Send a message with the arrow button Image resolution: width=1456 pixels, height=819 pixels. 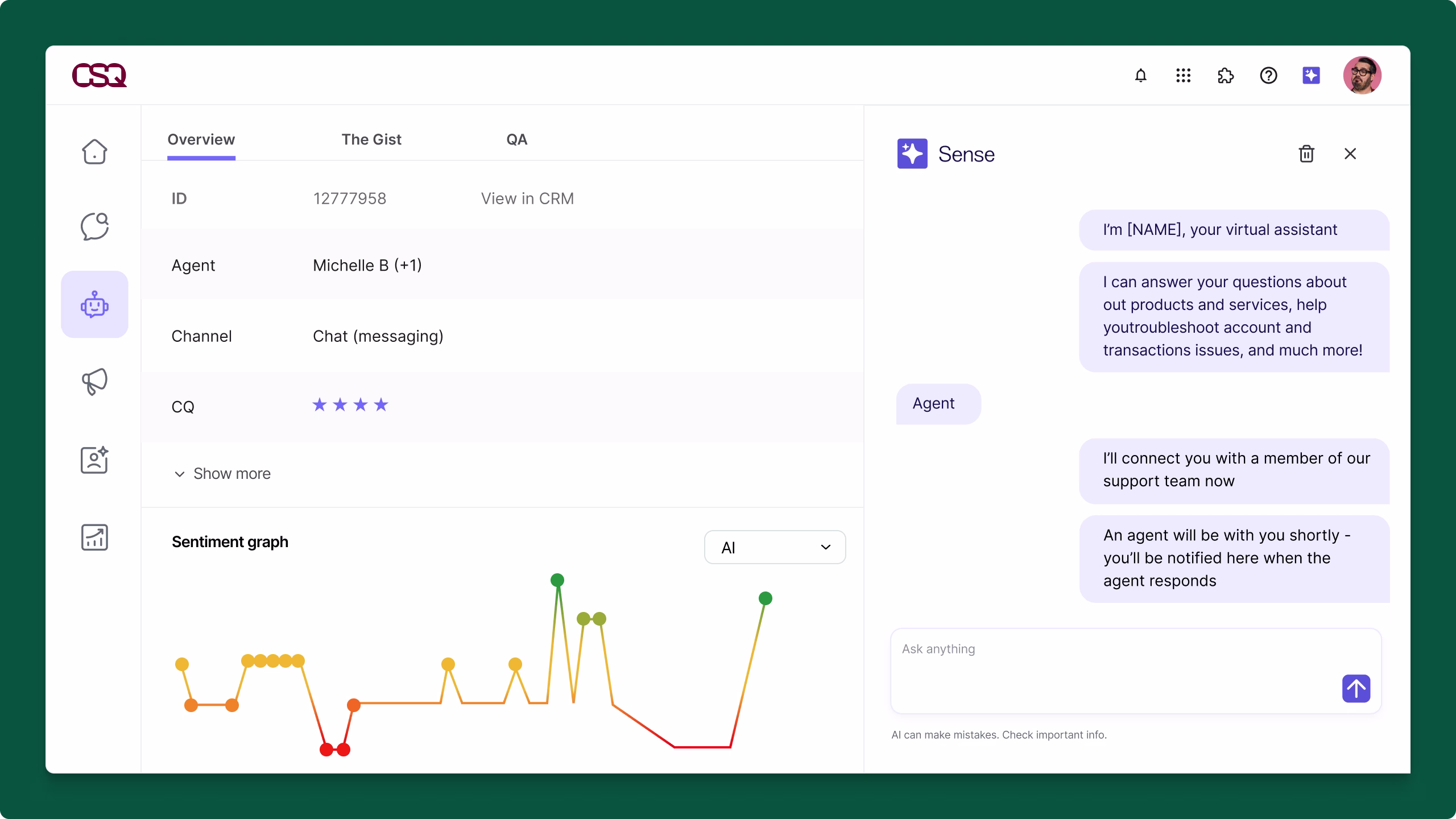pyautogui.click(x=1356, y=688)
